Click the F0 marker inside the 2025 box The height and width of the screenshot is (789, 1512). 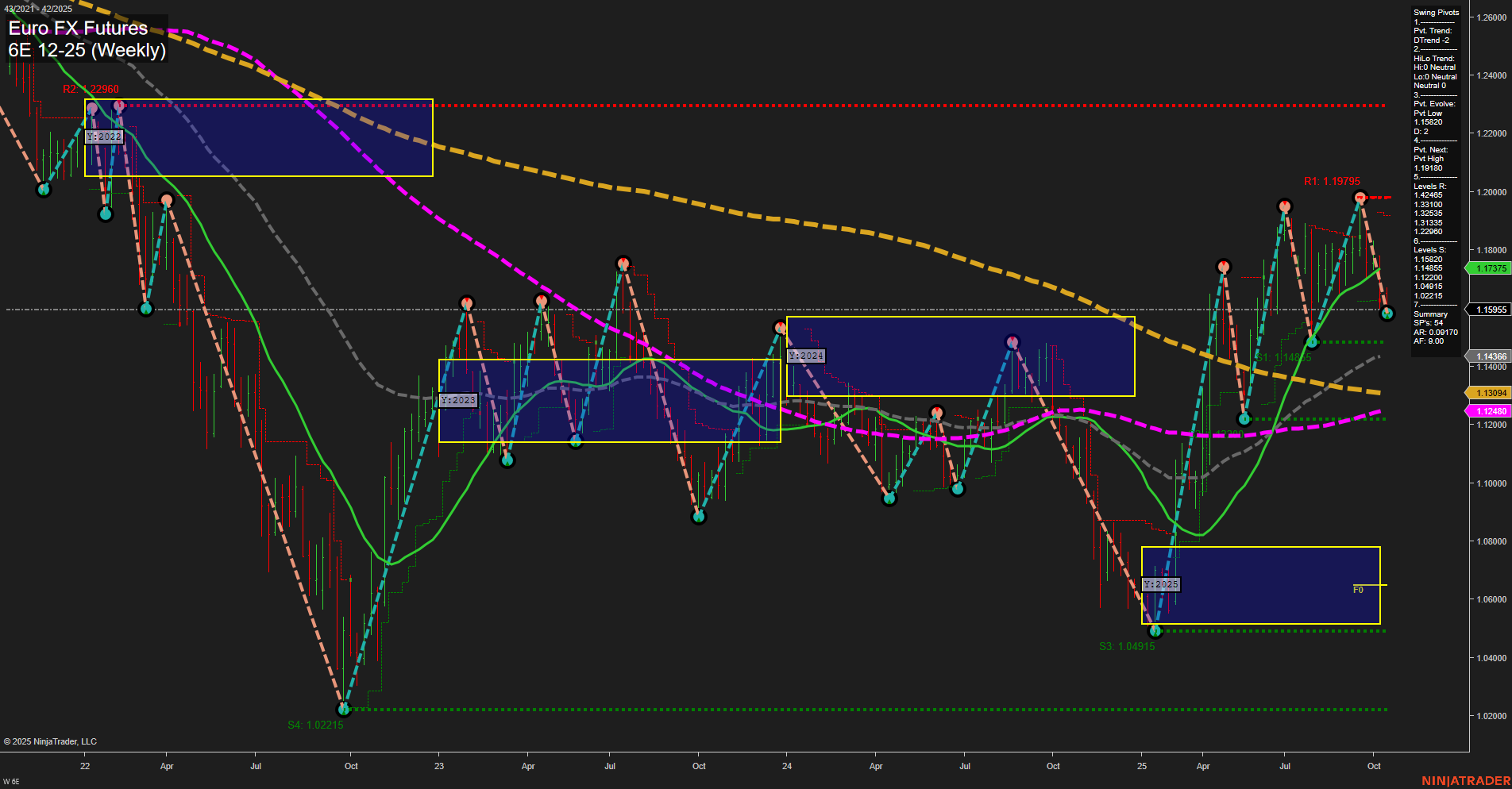pyautogui.click(x=1358, y=590)
